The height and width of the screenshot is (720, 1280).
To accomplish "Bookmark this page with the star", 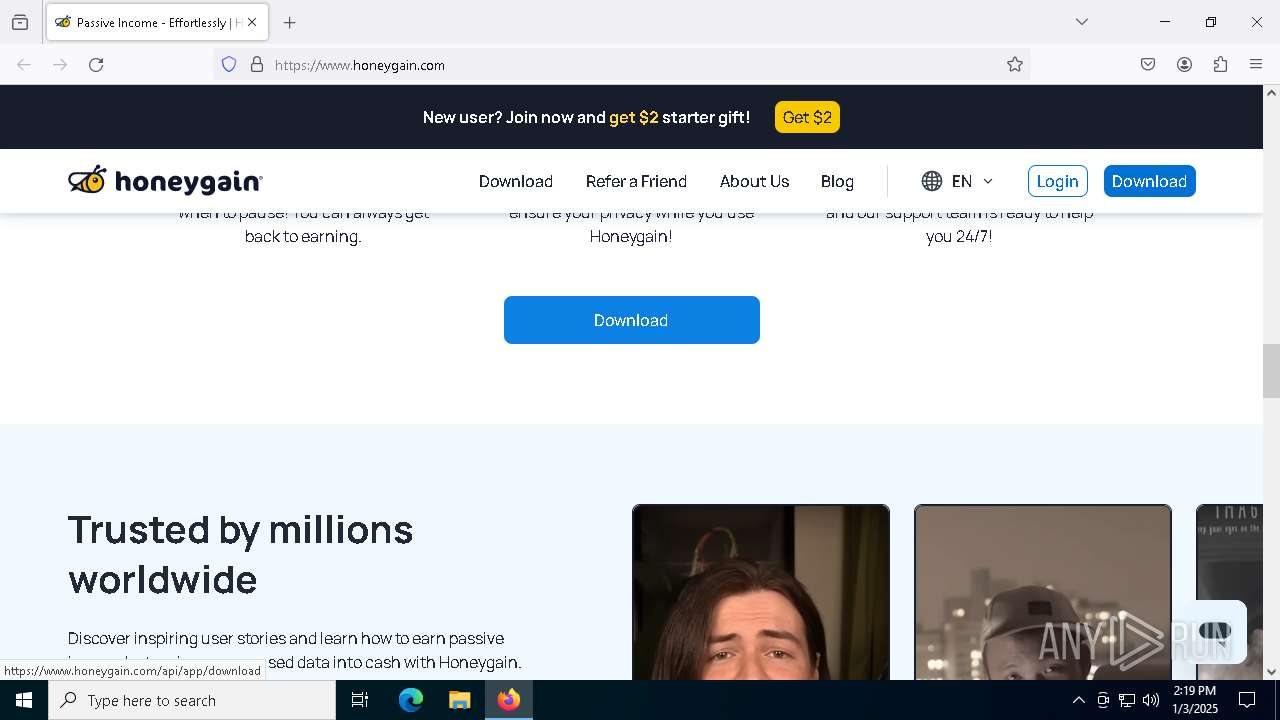I will pyautogui.click(x=1015, y=65).
